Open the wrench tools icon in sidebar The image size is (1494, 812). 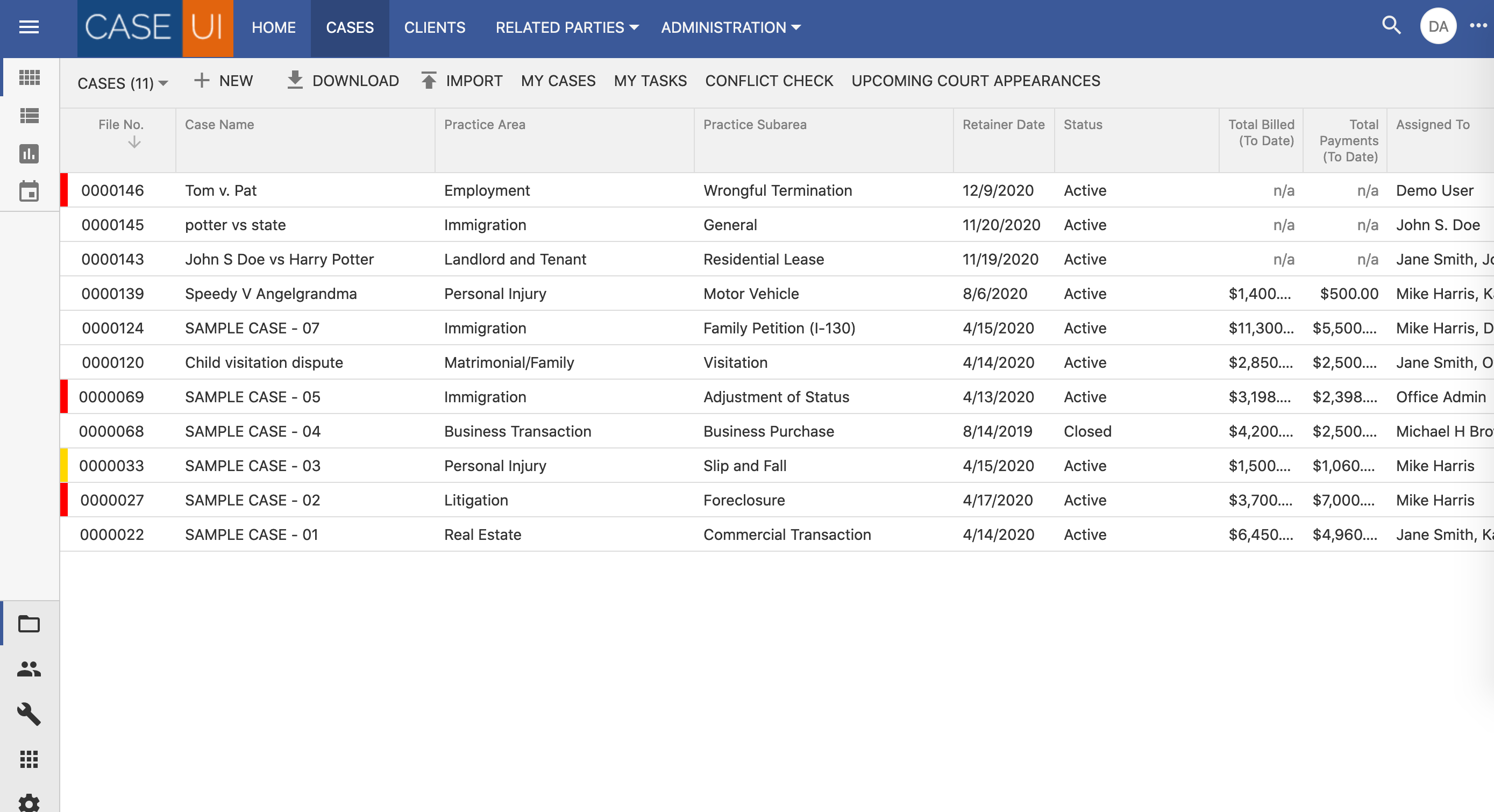(x=29, y=714)
